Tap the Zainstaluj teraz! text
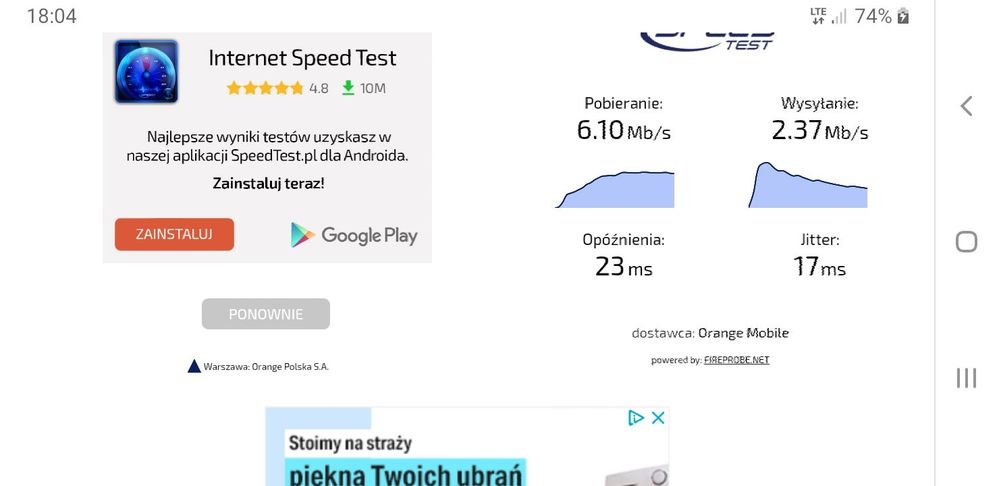 (268, 183)
